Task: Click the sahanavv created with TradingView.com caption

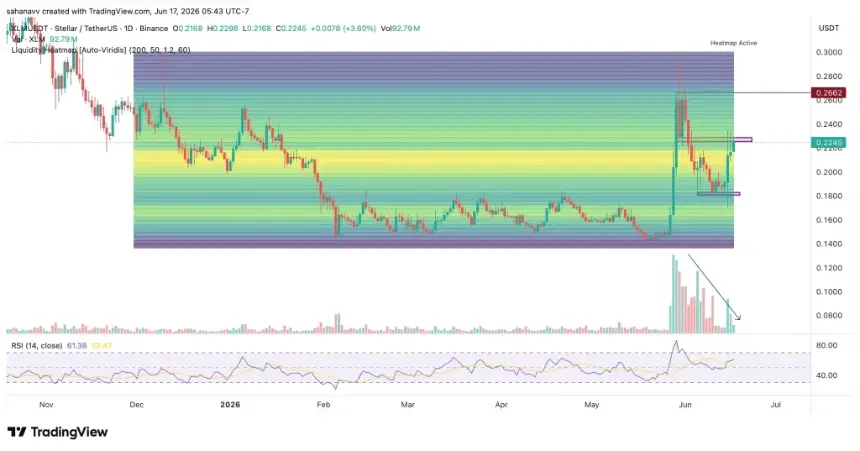Action: (x=128, y=11)
